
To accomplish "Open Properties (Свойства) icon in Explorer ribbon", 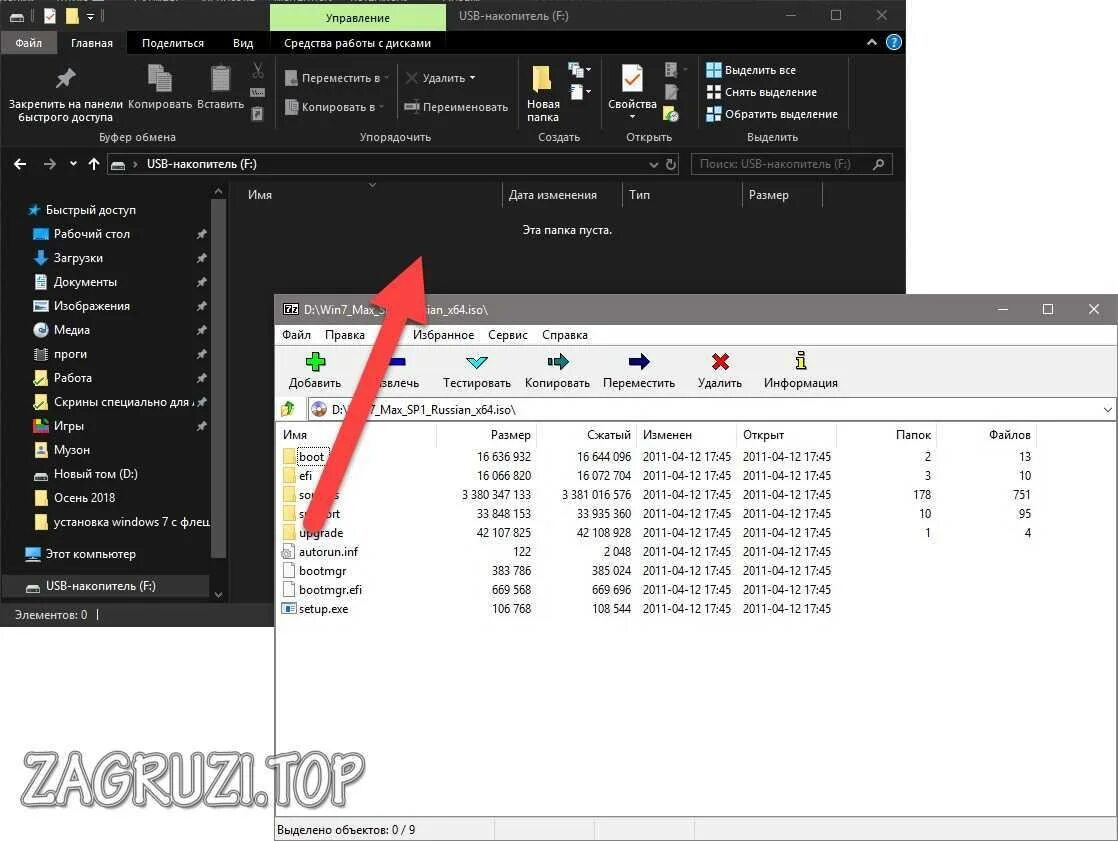I will click(x=632, y=78).
